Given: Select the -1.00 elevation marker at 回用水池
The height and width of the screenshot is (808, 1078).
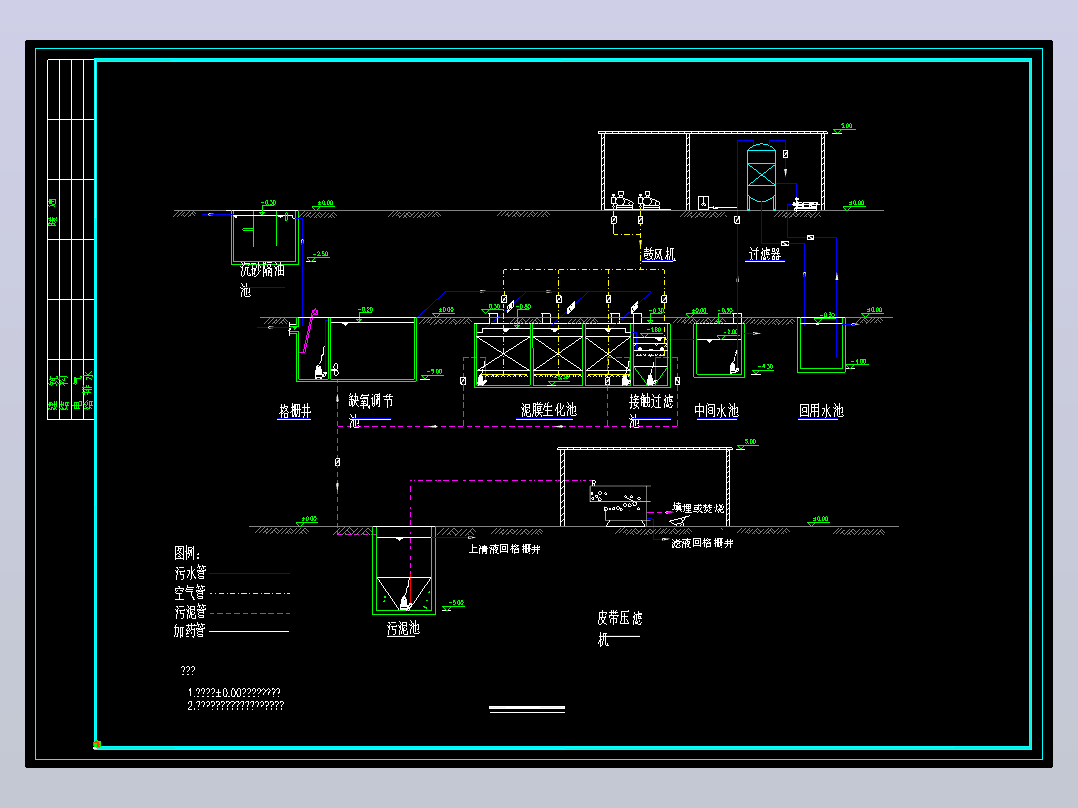Looking at the screenshot, I should (857, 363).
